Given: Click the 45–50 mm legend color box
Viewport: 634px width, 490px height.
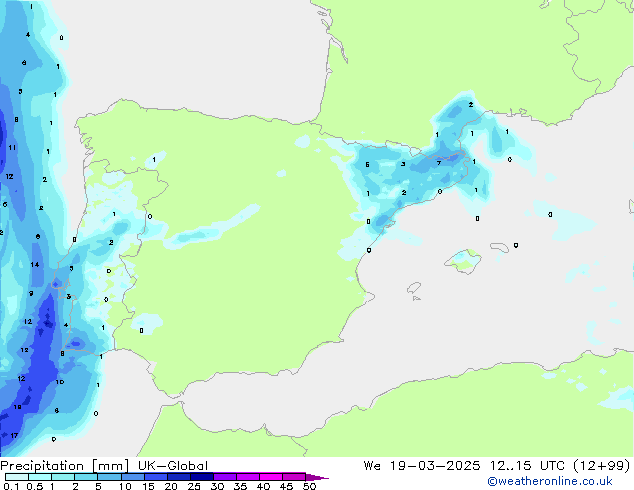Looking at the screenshot, I should (294, 477).
